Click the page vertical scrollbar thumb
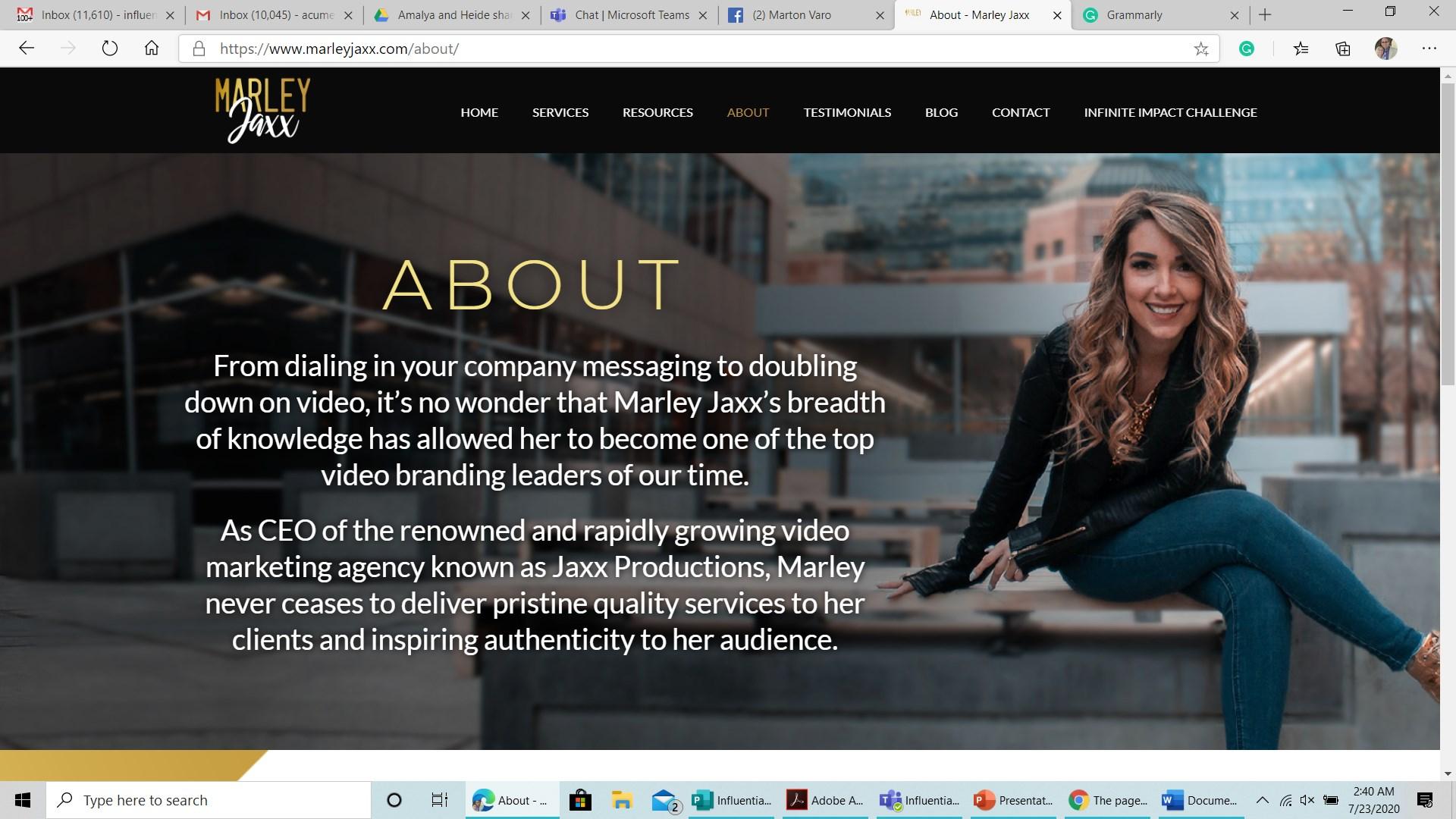 click(1448, 235)
